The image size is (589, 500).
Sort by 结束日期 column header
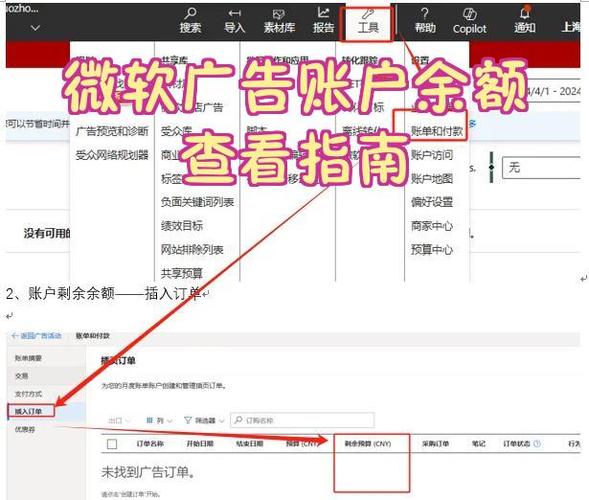pos(249,444)
